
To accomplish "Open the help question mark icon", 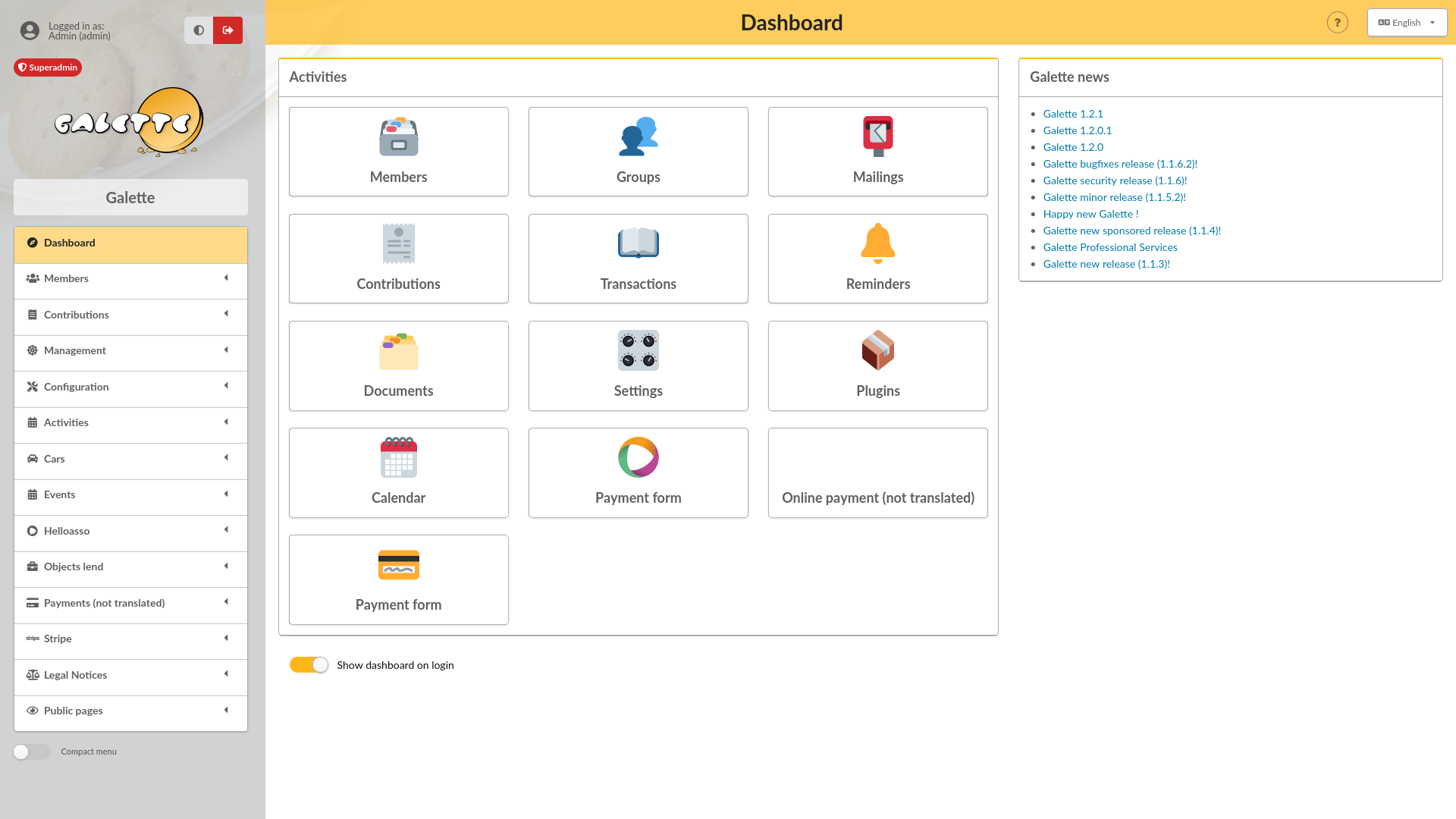I will point(1338,23).
